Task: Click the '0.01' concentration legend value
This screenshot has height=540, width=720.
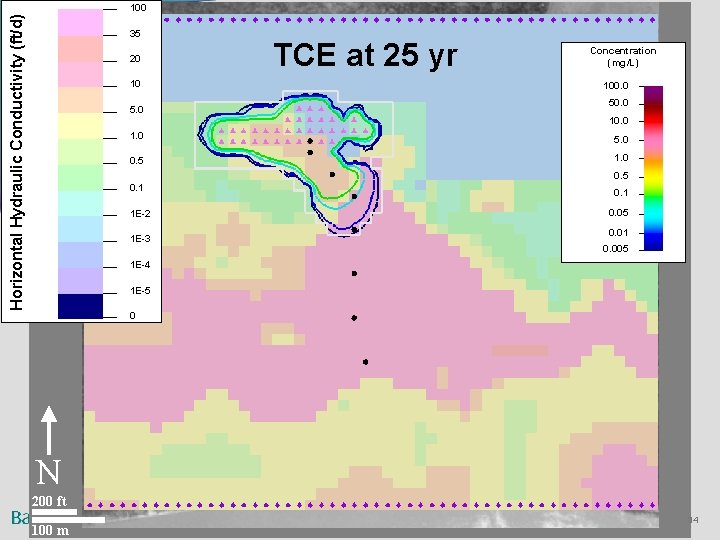Action: 619,233
